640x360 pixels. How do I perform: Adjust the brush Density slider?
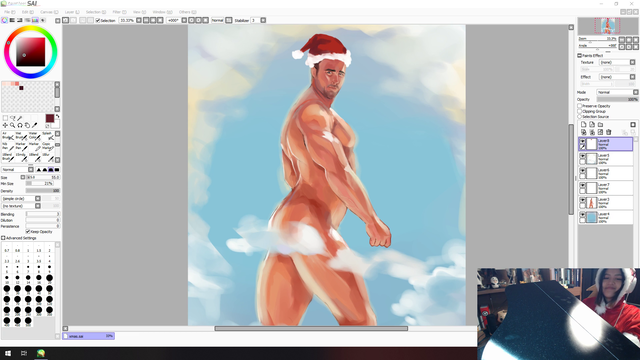pyautogui.click(x=43, y=191)
